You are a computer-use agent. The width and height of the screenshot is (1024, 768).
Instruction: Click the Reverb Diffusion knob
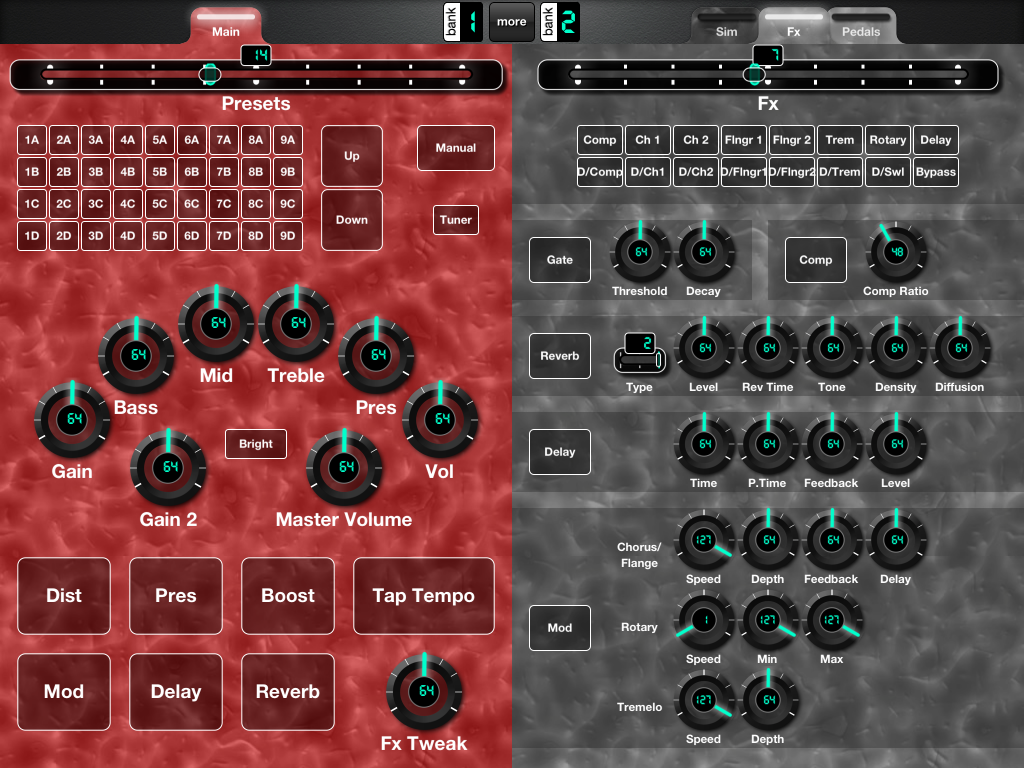click(960, 348)
